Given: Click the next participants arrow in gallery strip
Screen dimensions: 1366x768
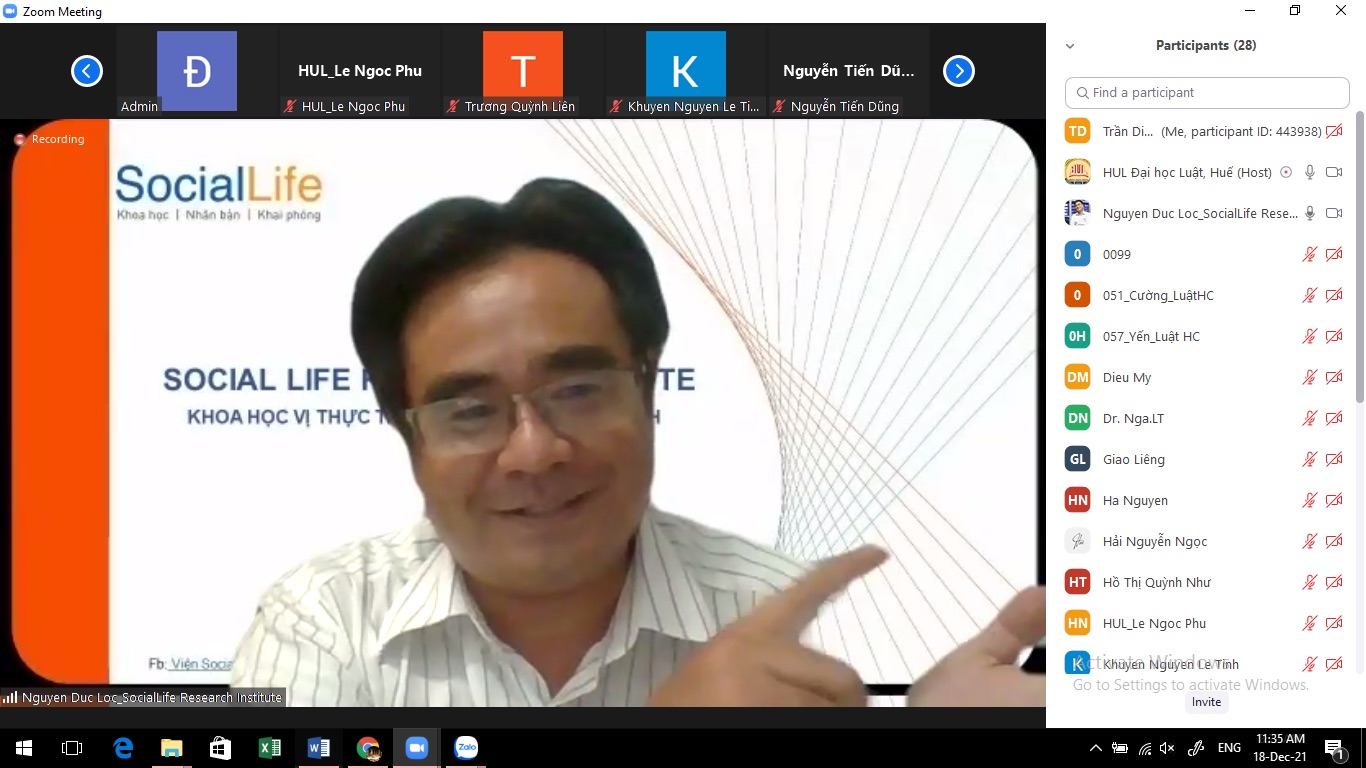Looking at the screenshot, I should tap(958, 71).
